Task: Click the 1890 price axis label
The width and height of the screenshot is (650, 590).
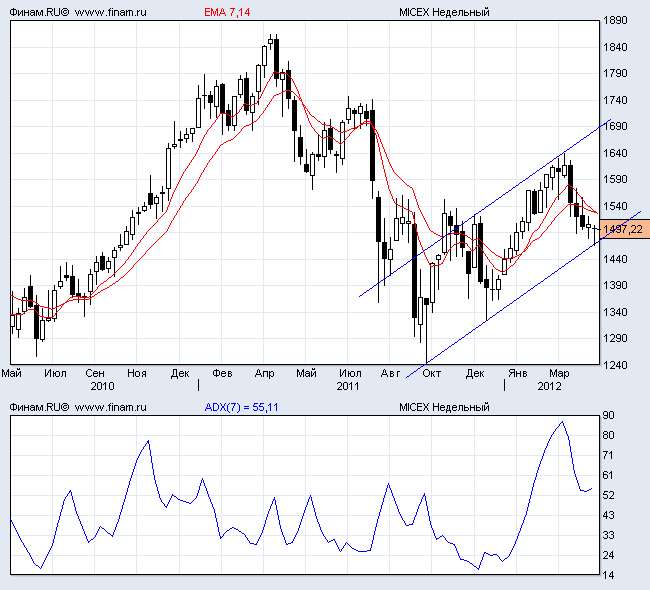Action: click(615, 20)
